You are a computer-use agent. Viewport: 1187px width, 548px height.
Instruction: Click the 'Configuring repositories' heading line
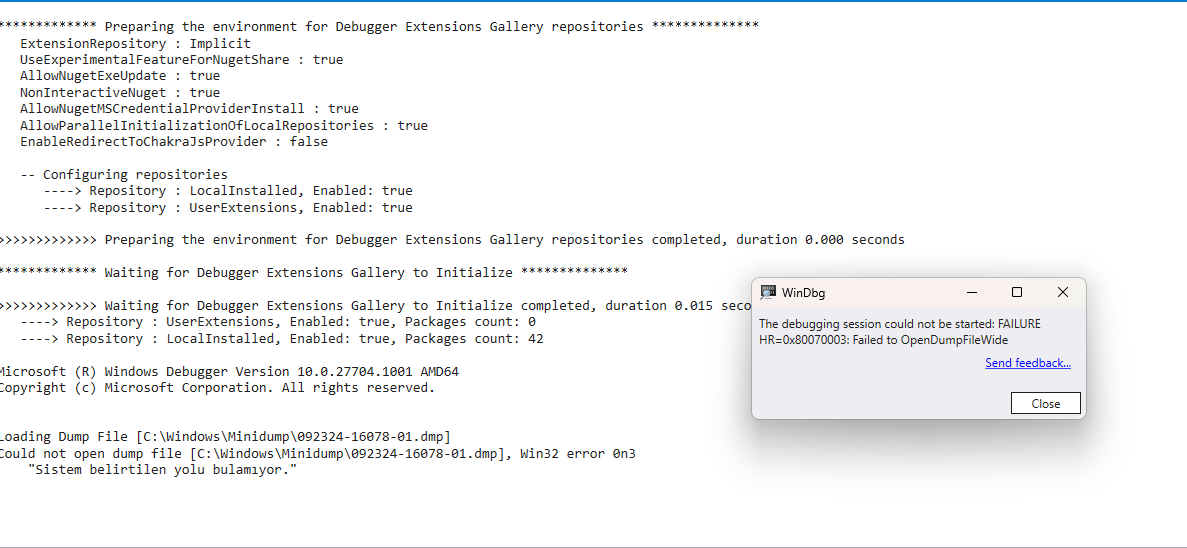pos(124,174)
